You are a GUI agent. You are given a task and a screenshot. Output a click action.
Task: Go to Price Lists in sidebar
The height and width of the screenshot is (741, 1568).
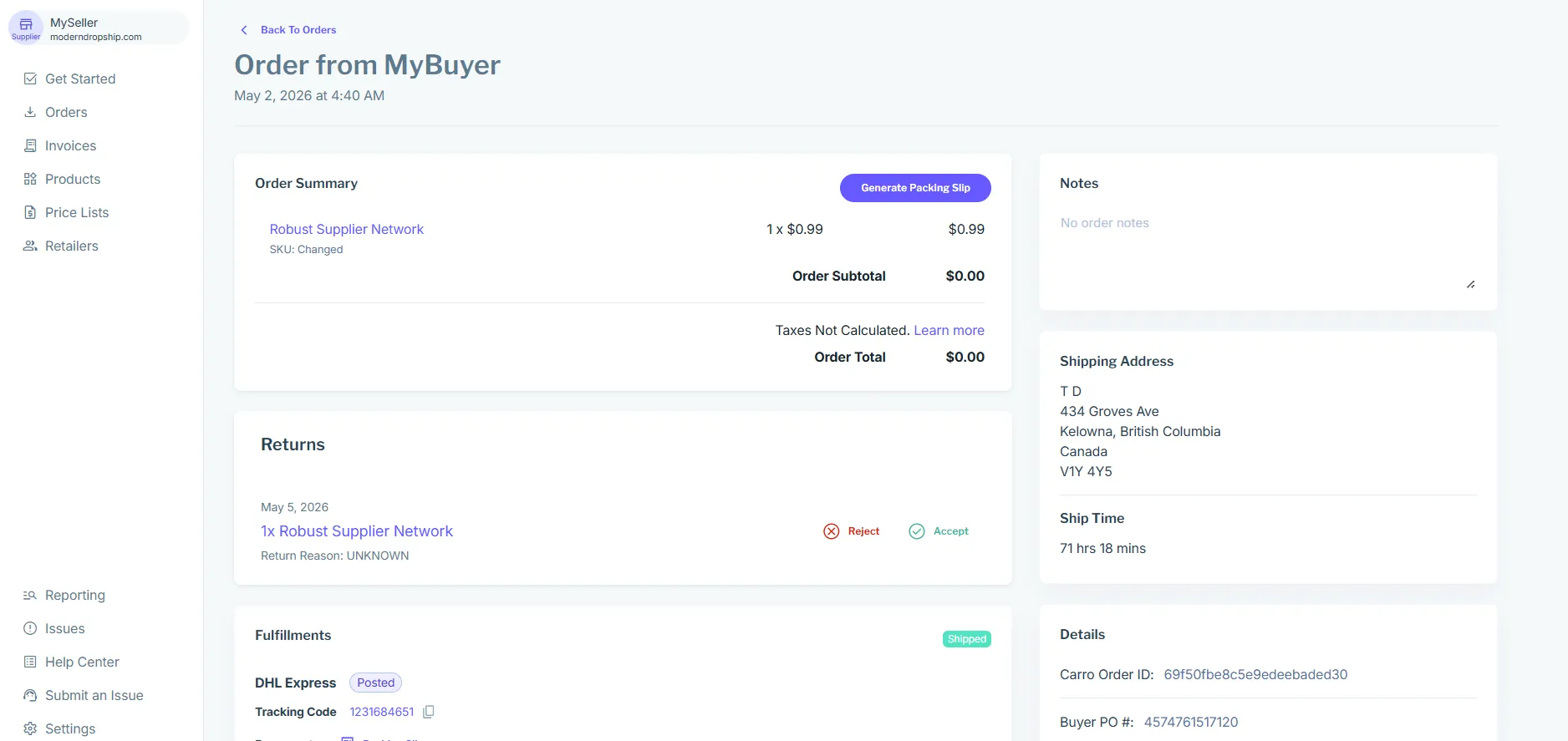[x=77, y=212]
